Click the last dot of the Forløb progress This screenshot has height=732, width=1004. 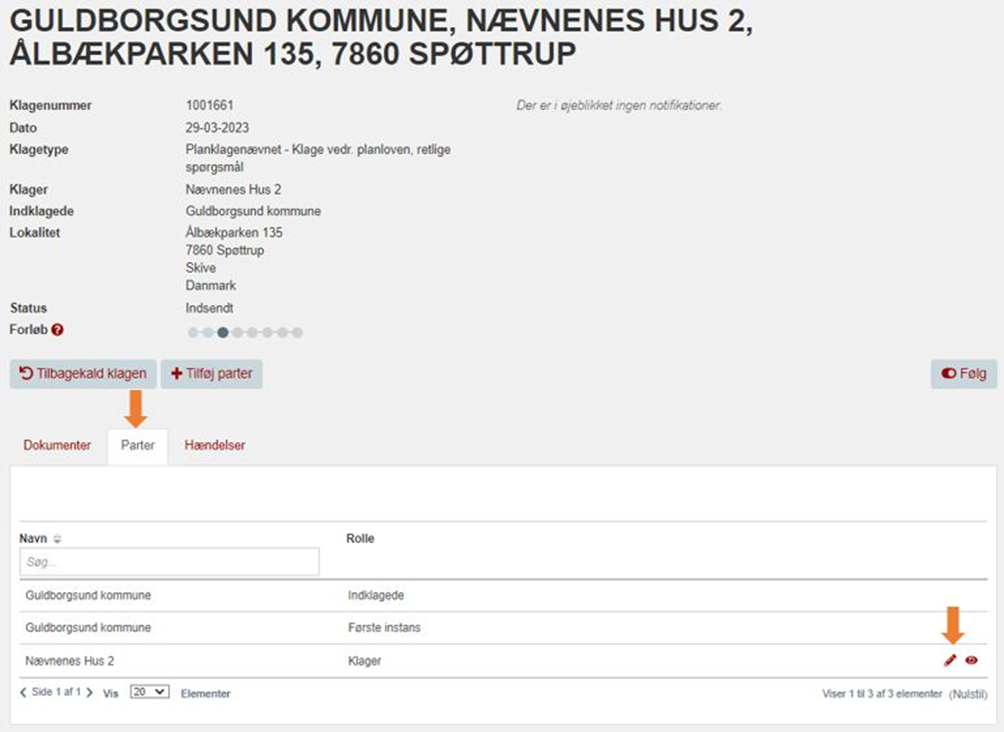(298, 332)
